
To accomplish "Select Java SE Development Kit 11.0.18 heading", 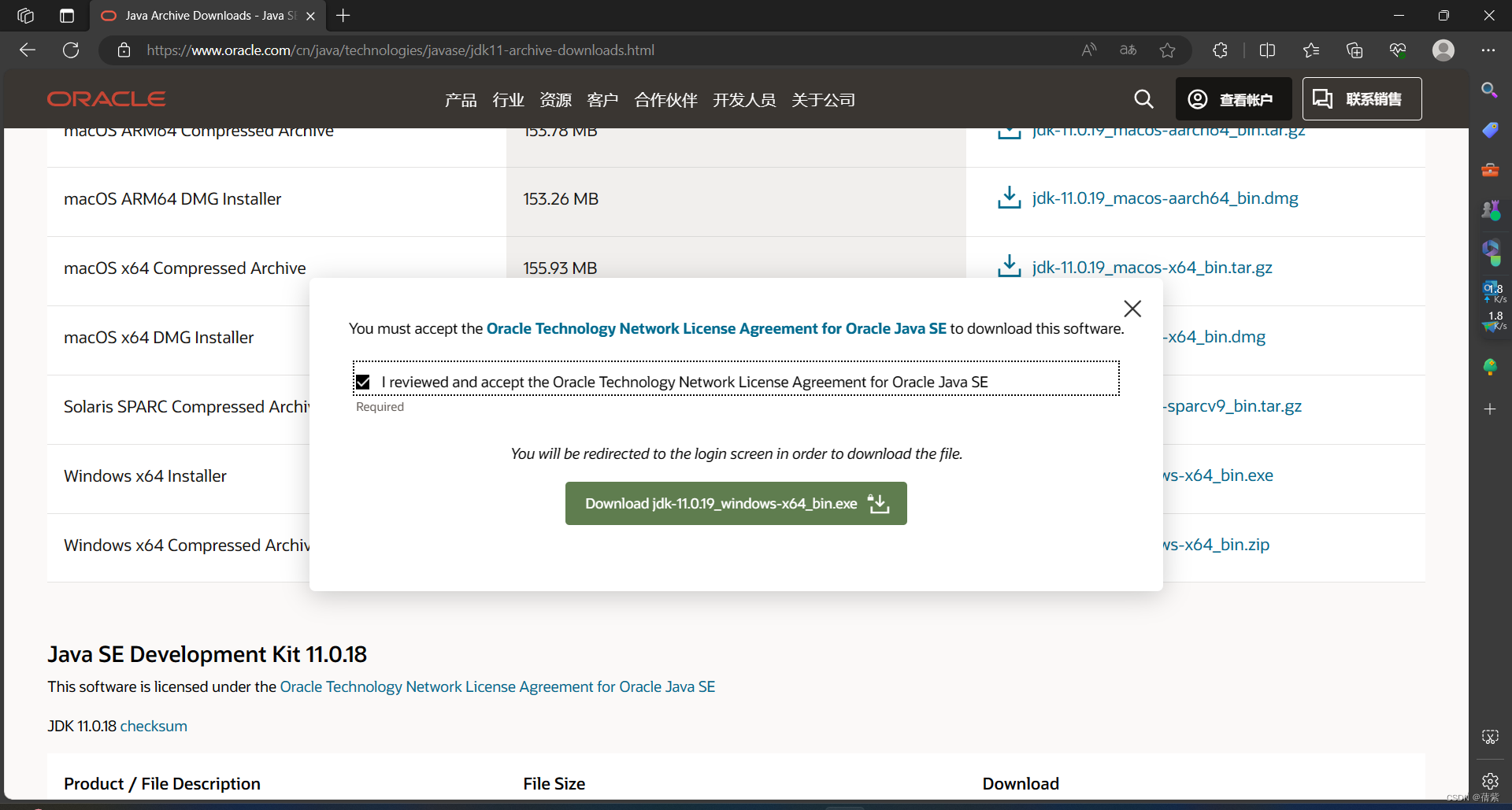I will tap(207, 654).
